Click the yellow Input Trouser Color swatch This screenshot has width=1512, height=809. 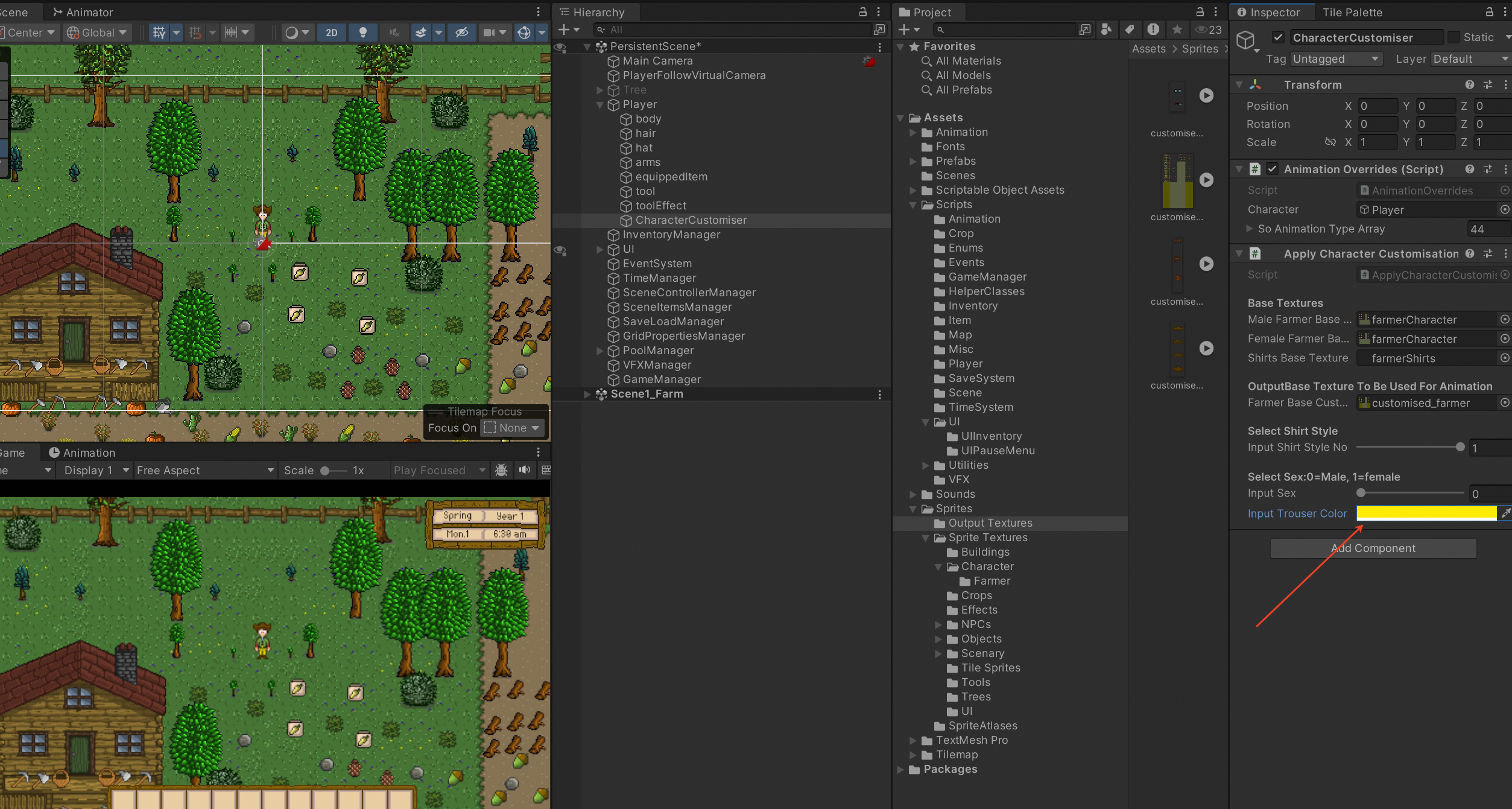(1426, 513)
